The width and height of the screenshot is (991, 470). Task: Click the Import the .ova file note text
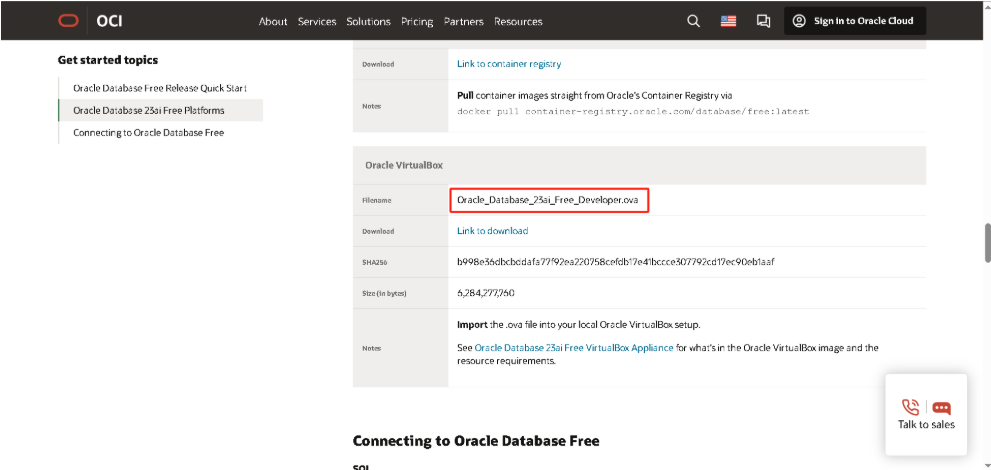pyautogui.click(x=579, y=325)
